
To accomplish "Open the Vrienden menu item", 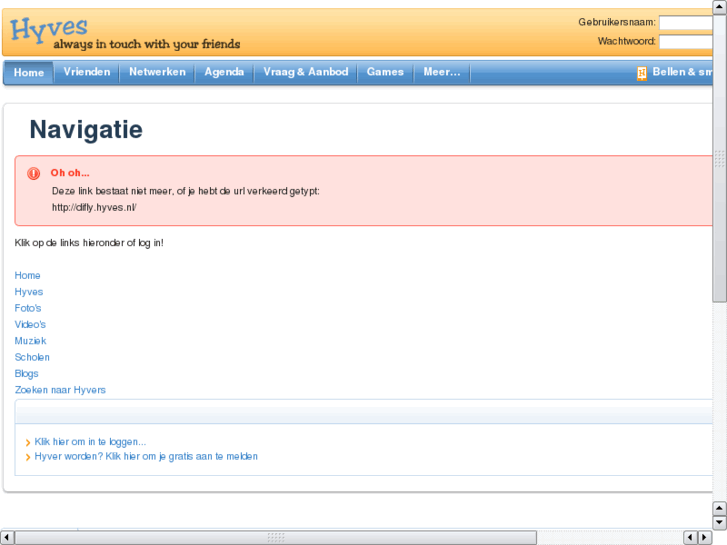I will pos(87,72).
